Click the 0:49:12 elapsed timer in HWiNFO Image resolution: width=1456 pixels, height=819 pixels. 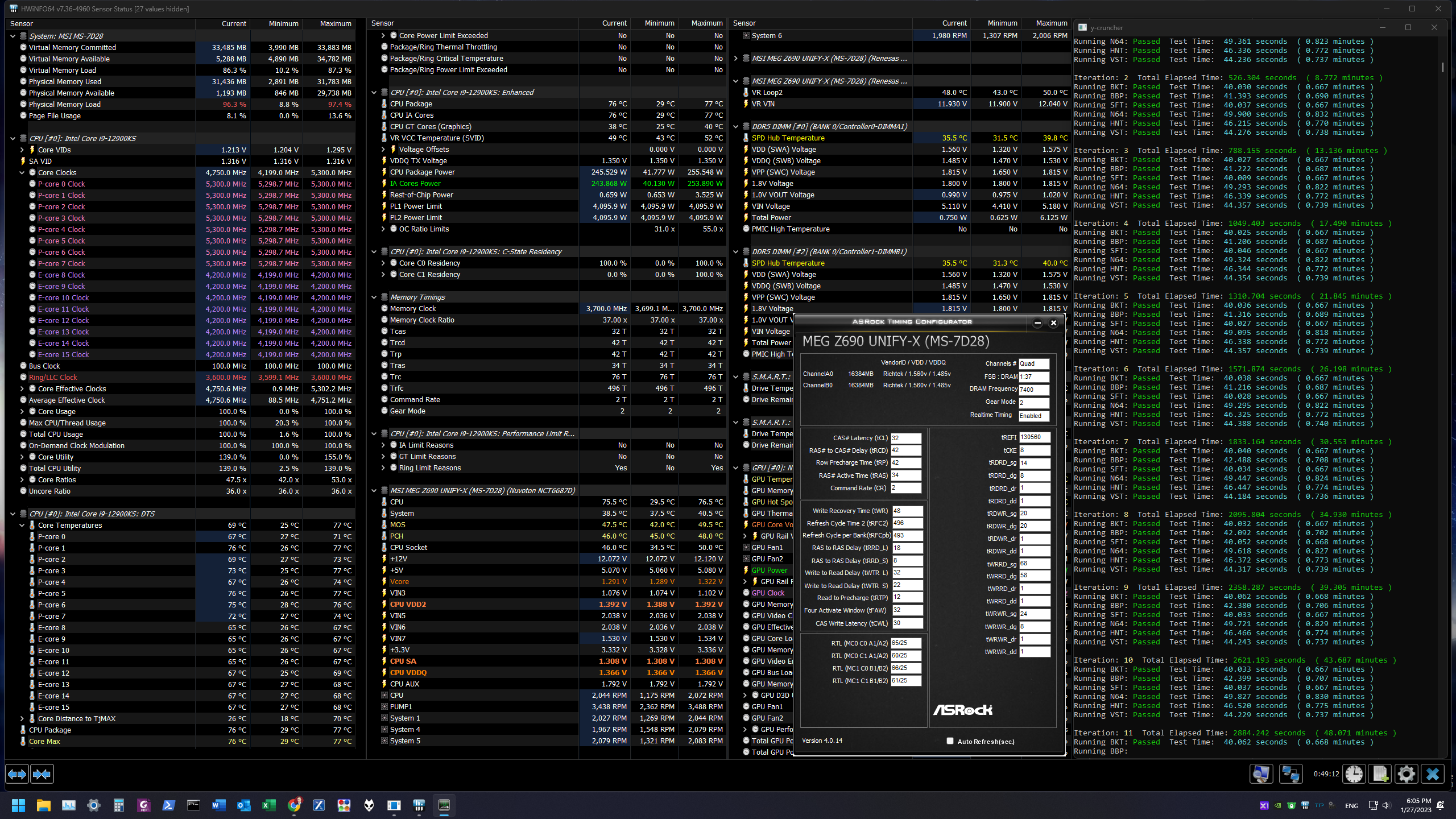pyautogui.click(x=1326, y=773)
